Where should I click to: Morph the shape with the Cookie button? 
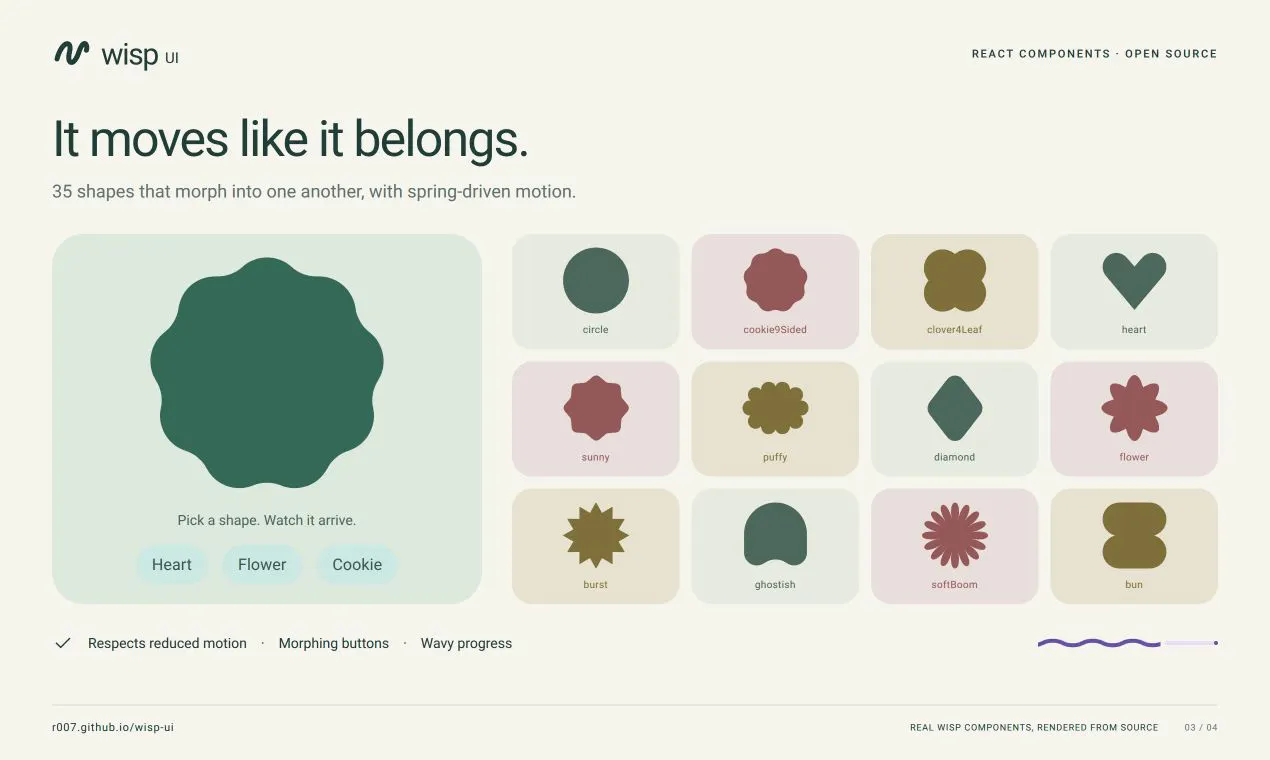357,565
